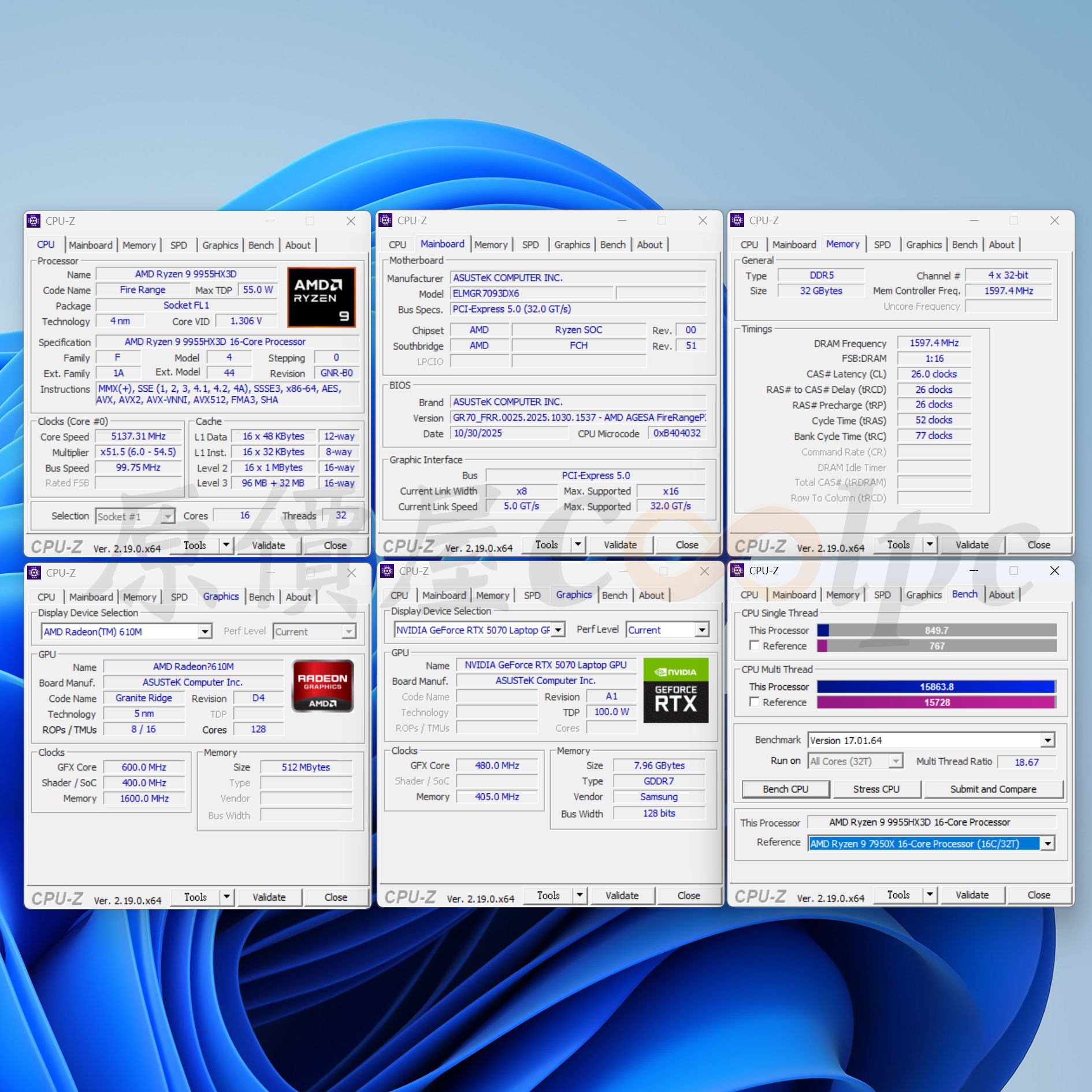Viewport: 1092px width, 1092px height.
Task: Open Perf Level dropdown in NVIDIA graphics window
Action: [x=701, y=630]
